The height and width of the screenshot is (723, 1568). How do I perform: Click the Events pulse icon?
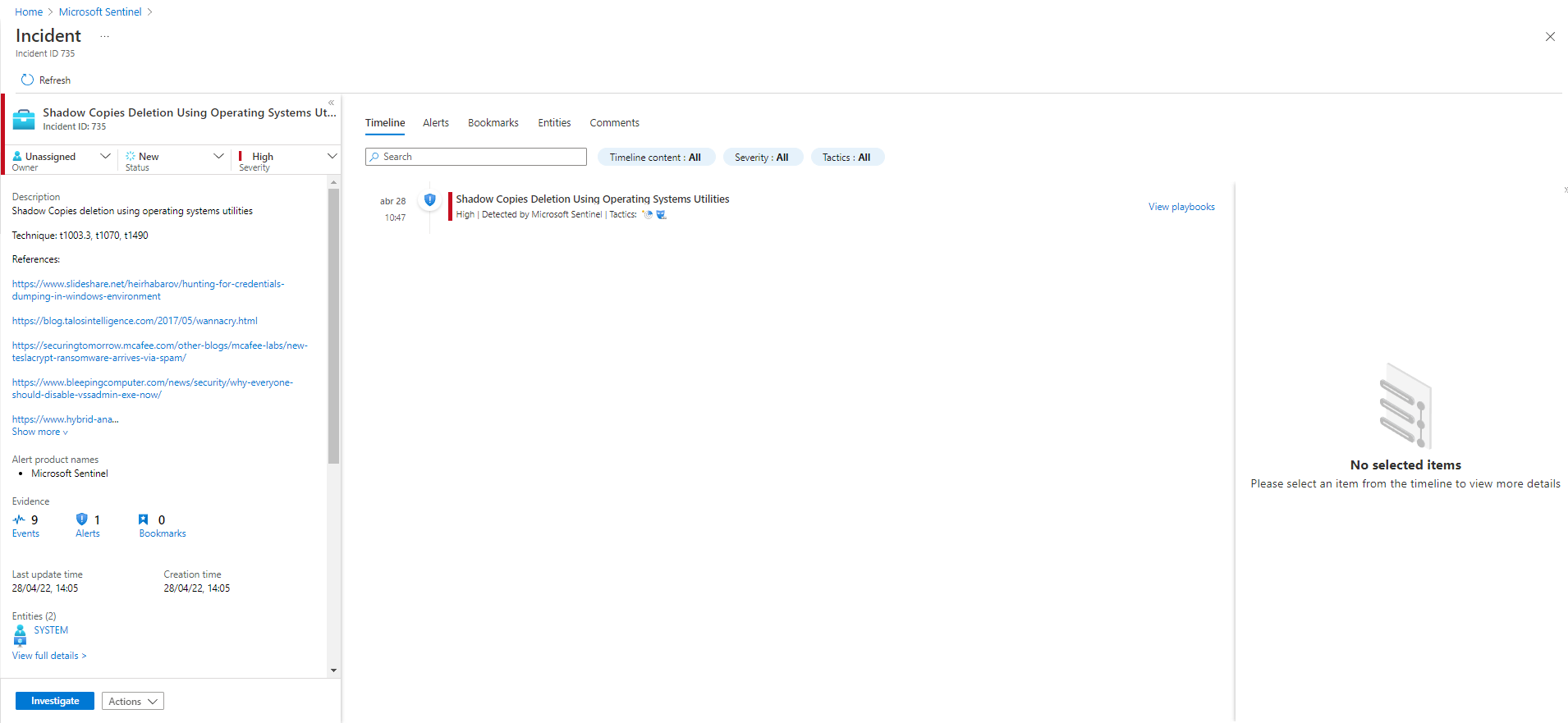pos(19,519)
